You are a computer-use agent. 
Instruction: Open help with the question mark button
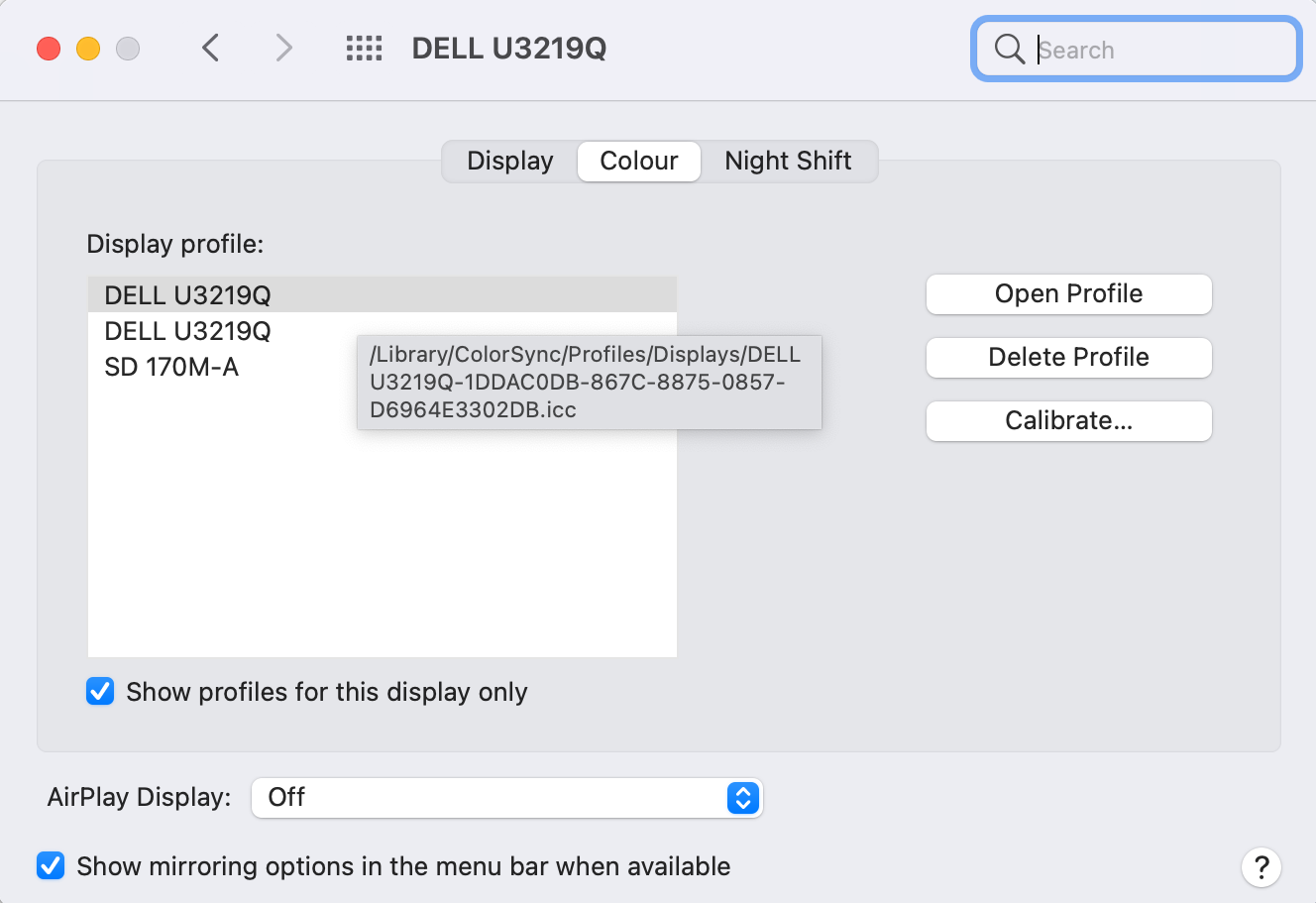point(1261,867)
